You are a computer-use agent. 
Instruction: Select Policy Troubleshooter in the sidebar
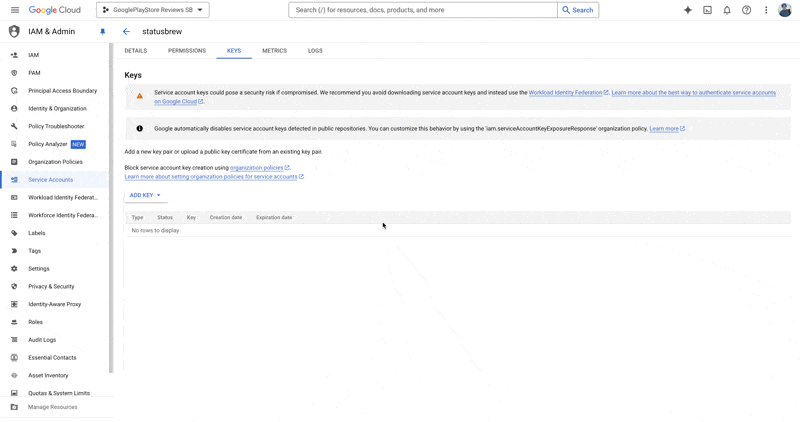click(56, 126)
